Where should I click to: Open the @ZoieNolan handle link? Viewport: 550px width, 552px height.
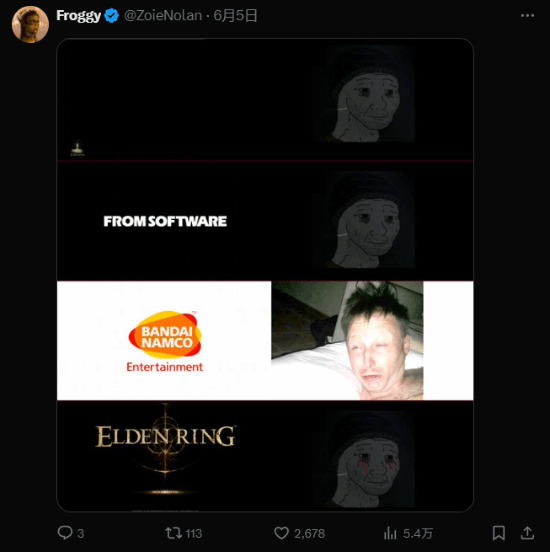click(163, 15)
